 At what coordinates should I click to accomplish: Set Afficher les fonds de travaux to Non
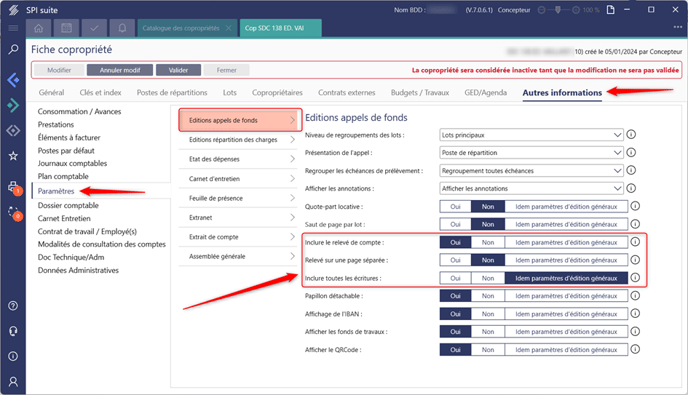[x=488, y=332]
